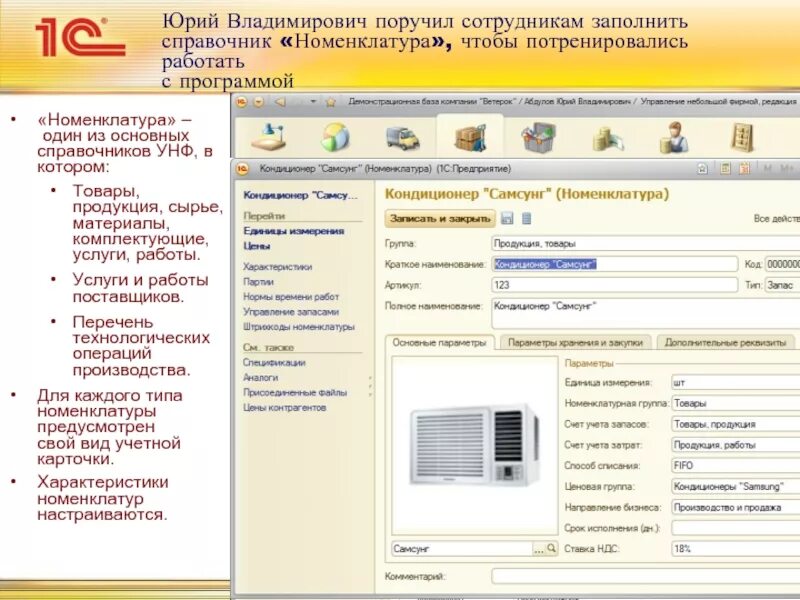
Task: Select Кондиционер "Самсу..." in navigation panel
Action: pos(301,195)
